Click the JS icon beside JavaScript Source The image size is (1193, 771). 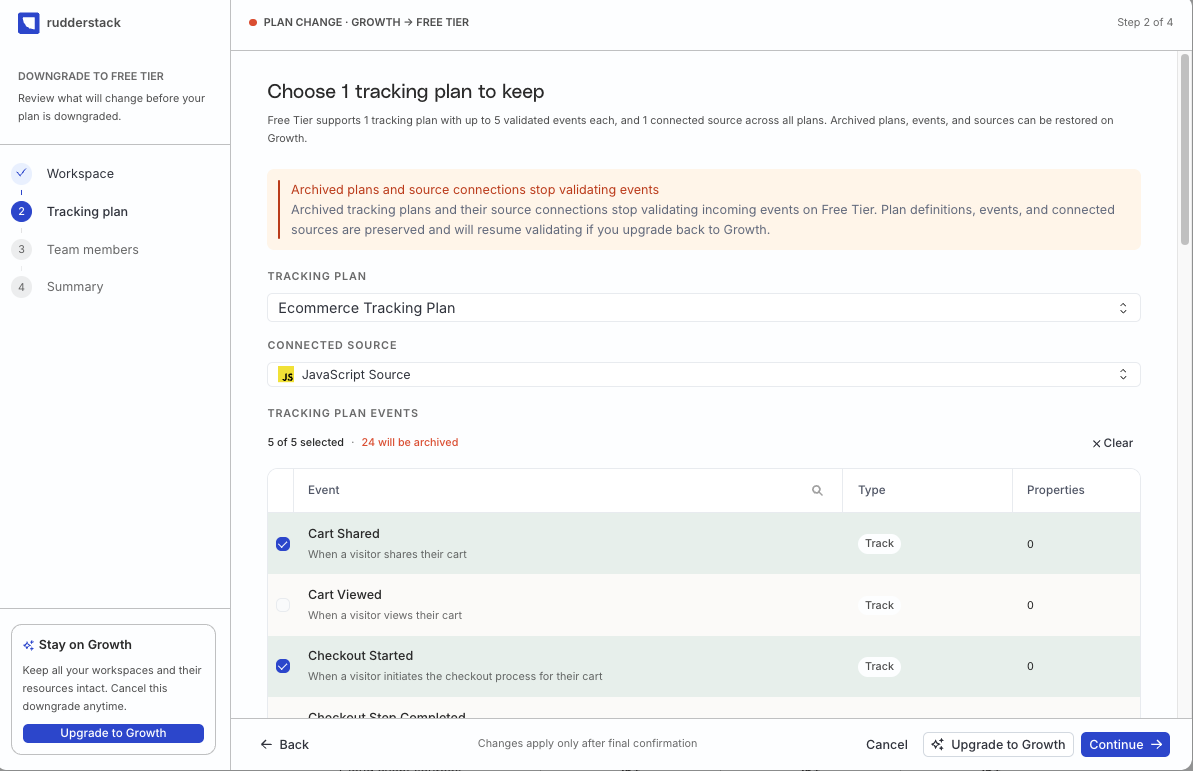pos(286,374)
